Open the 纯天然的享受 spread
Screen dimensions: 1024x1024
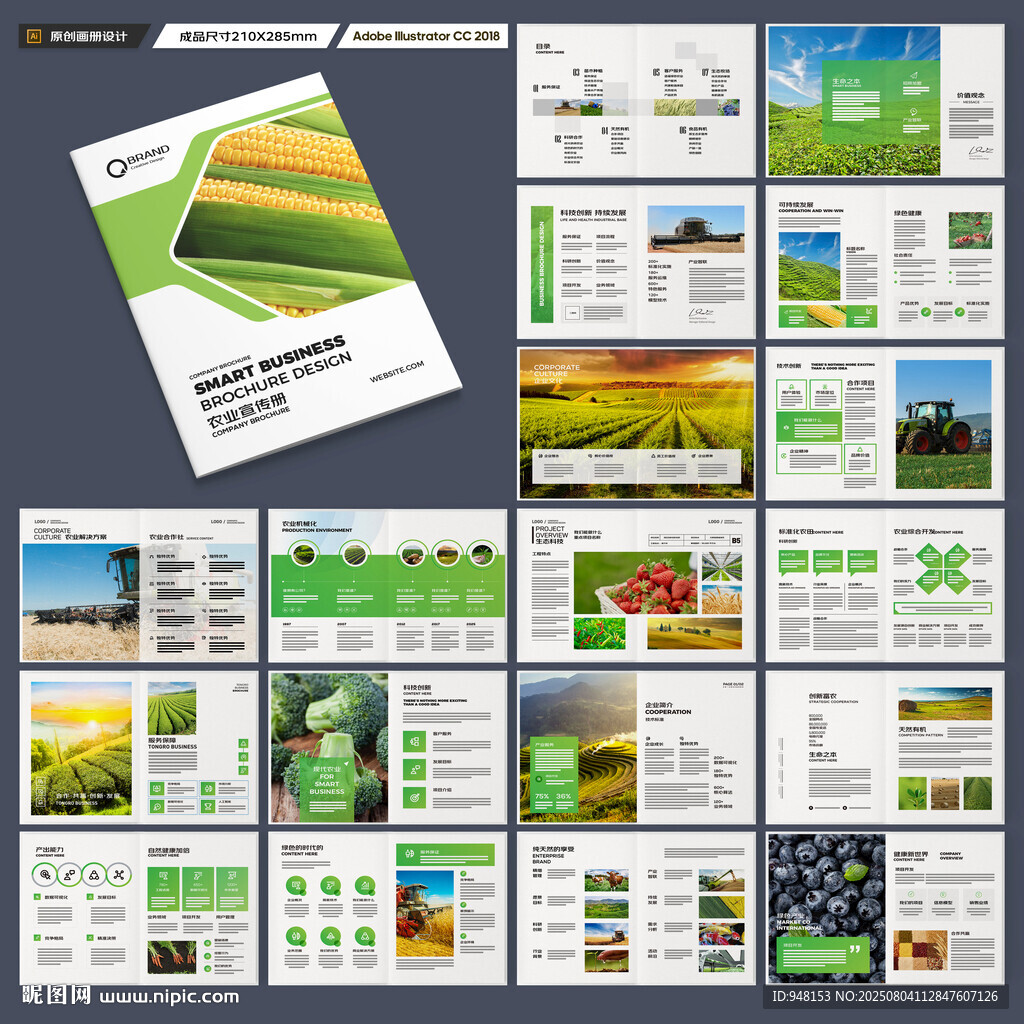click(636, 908)
